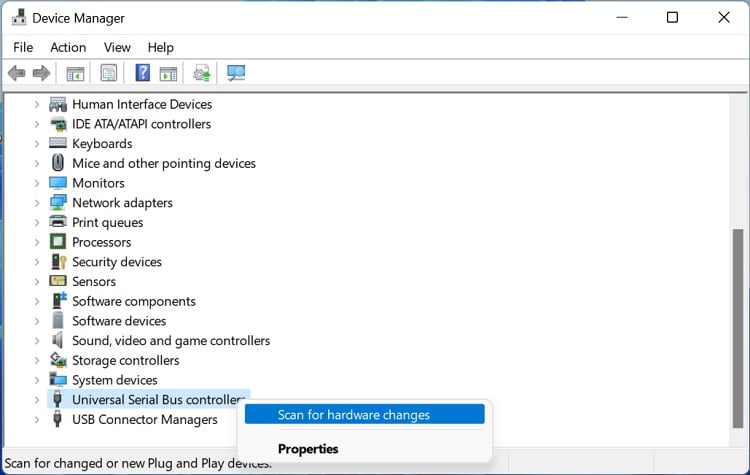Select the Software devices label
This screenshot has width=750, height=475.
click(119, 321)
